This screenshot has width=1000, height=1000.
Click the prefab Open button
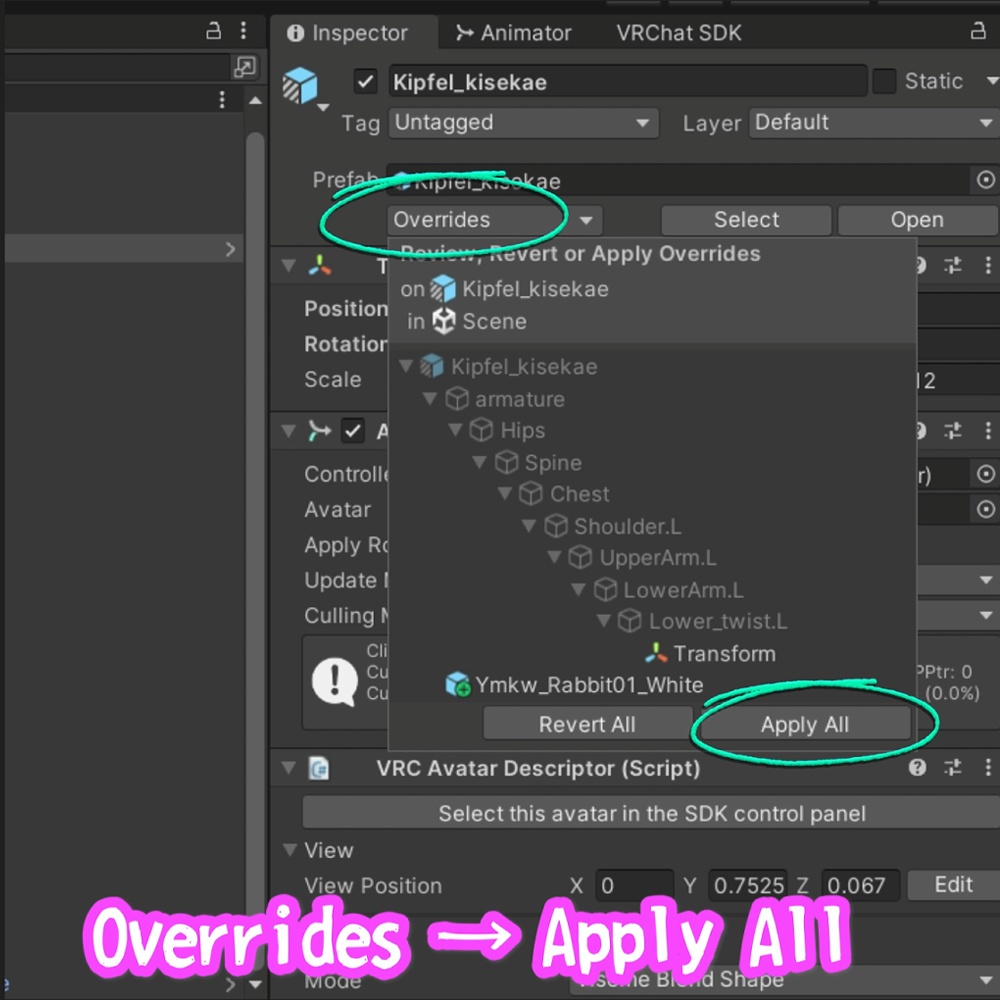(917, 220)
